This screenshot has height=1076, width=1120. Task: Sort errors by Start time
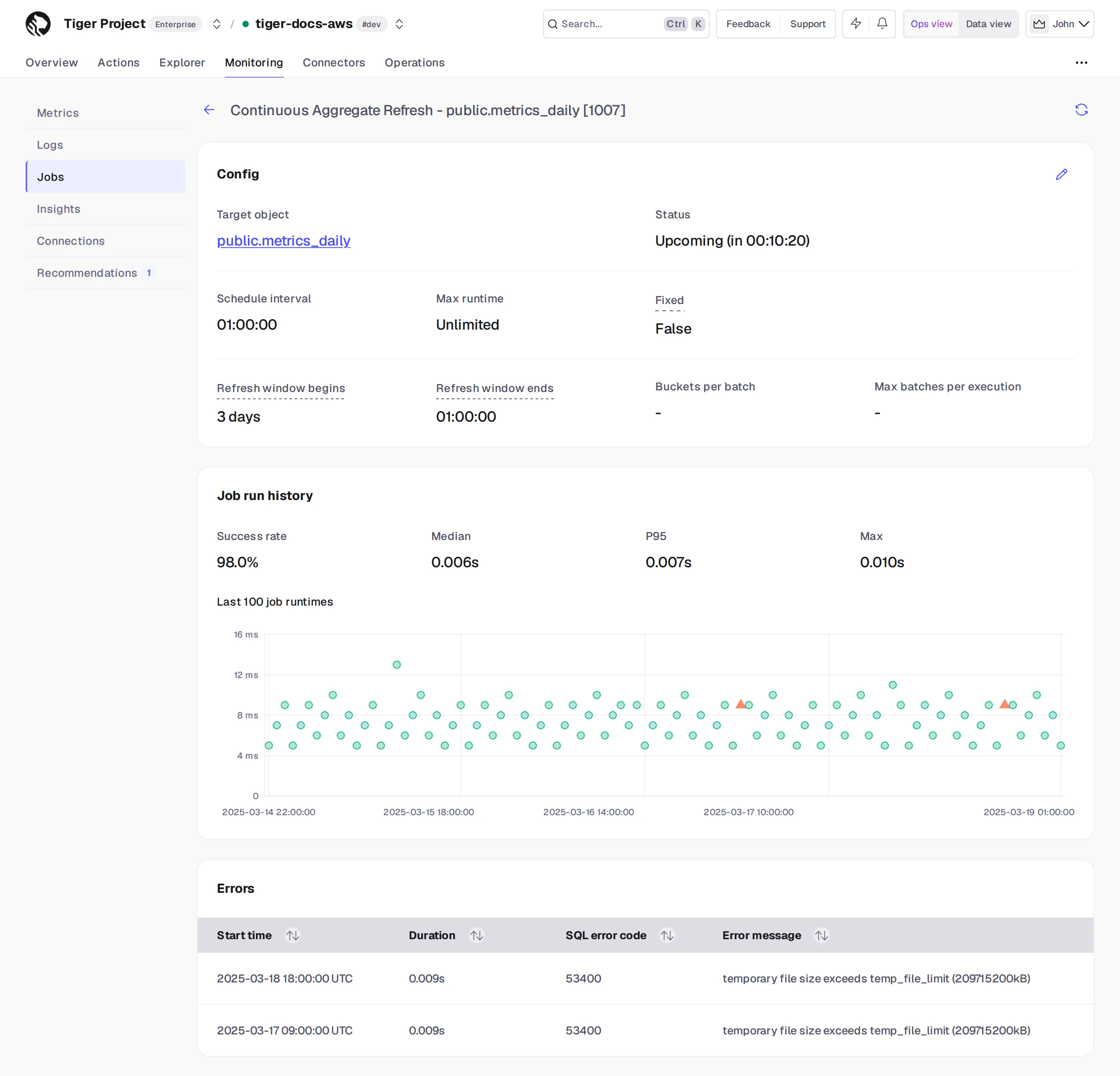[292, 936]
